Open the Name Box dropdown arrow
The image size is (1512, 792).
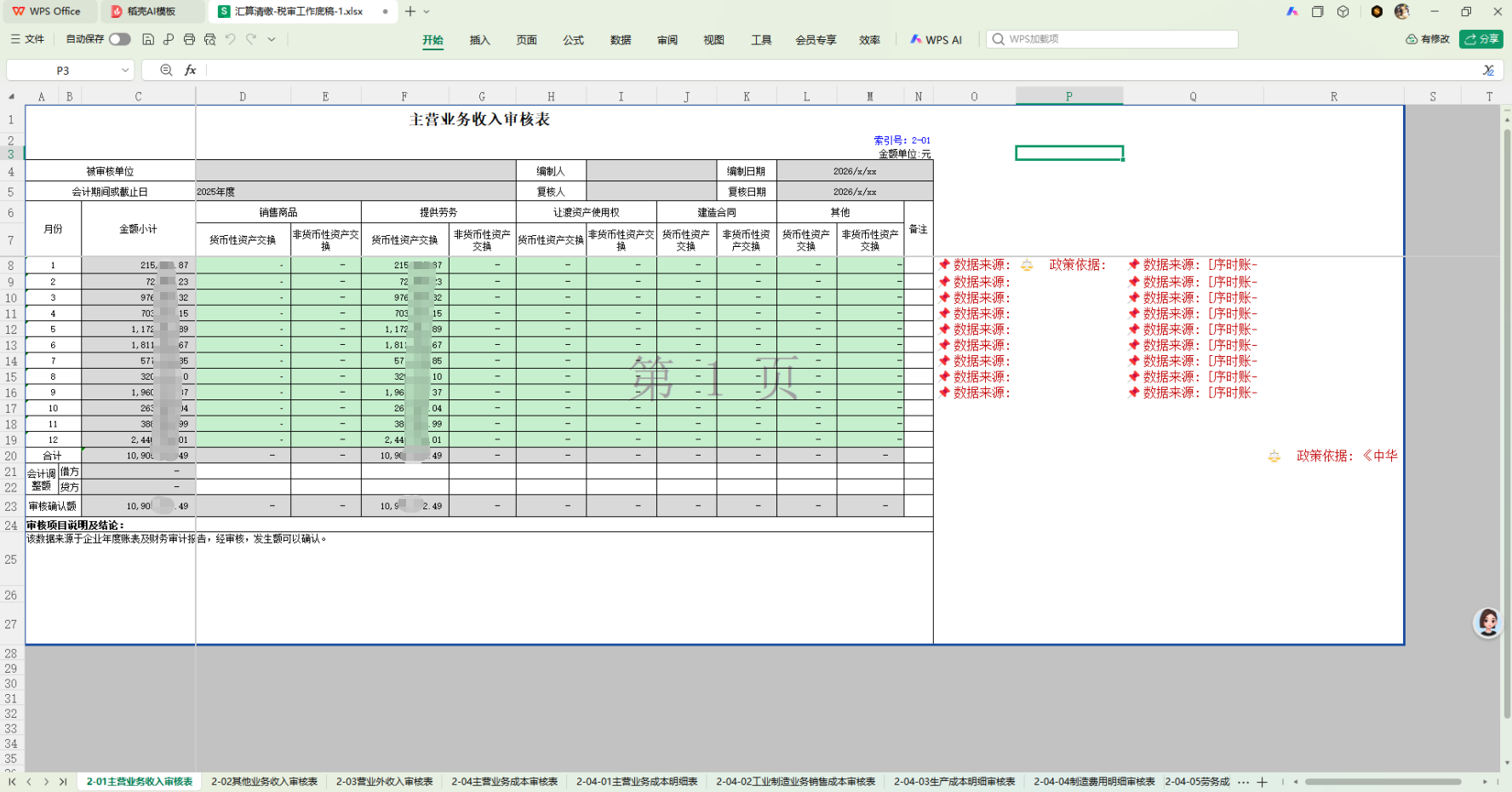[x=125, y=70]
